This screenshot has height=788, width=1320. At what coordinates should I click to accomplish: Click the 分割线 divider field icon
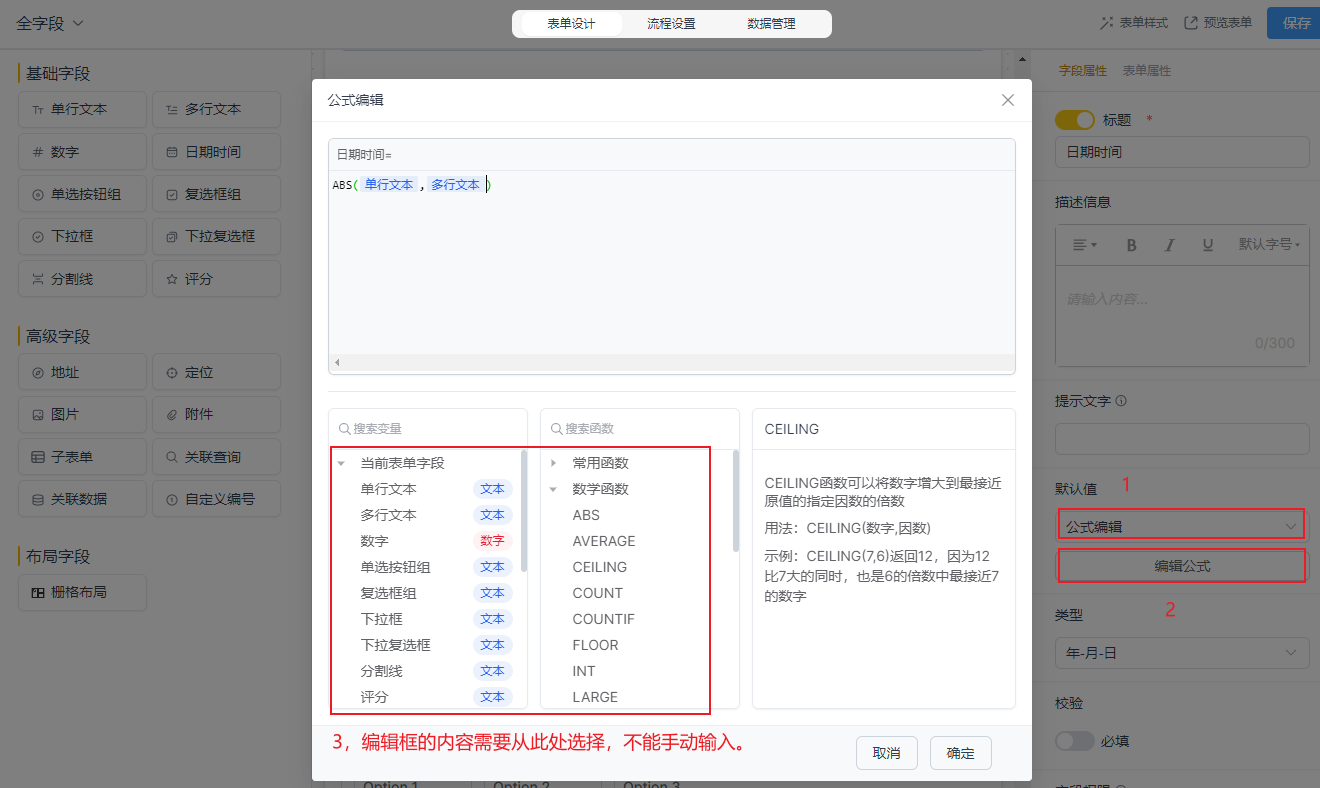click(x=38, y=280)
